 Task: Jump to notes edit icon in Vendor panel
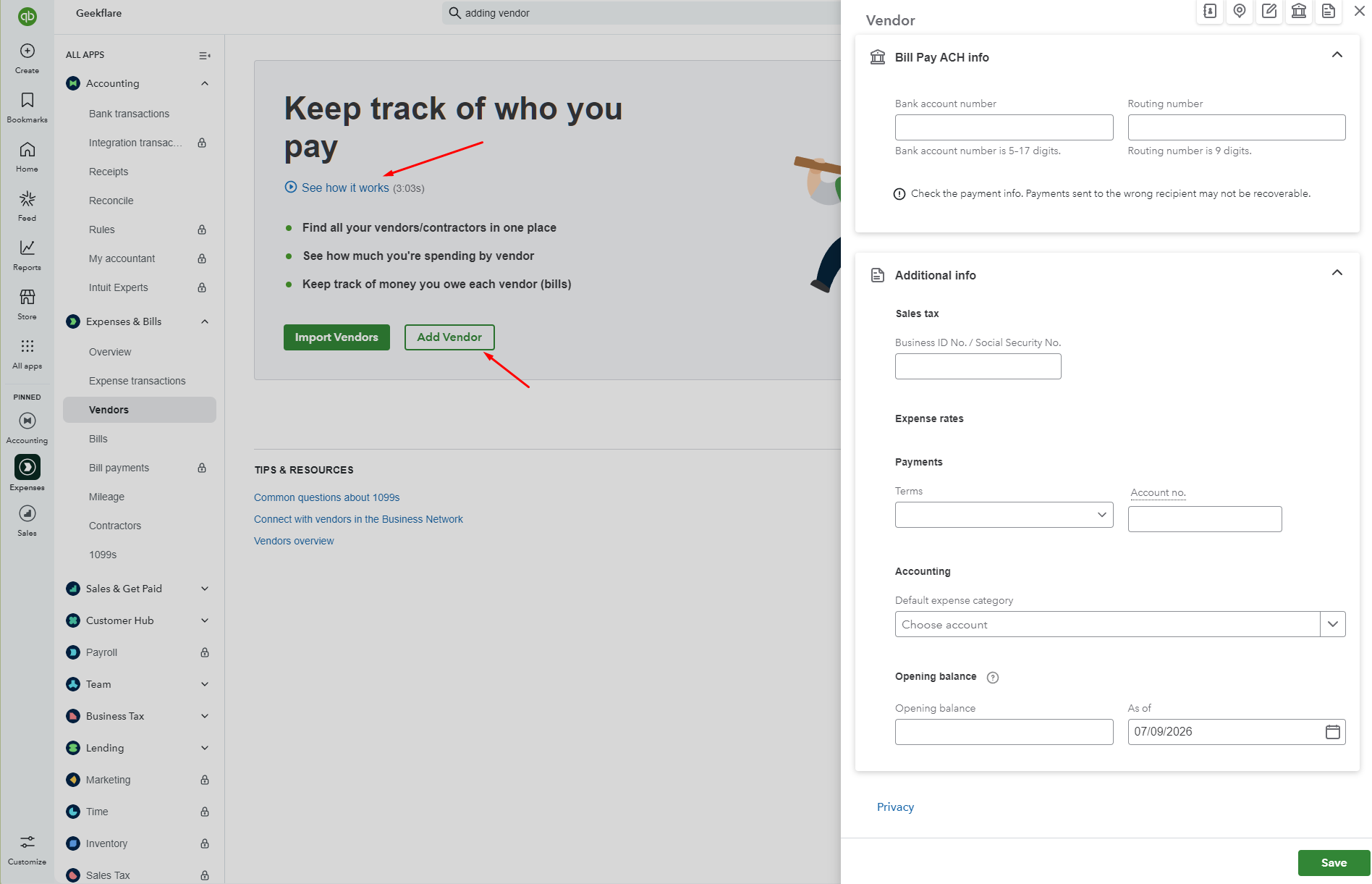(x=1269, y=11)
